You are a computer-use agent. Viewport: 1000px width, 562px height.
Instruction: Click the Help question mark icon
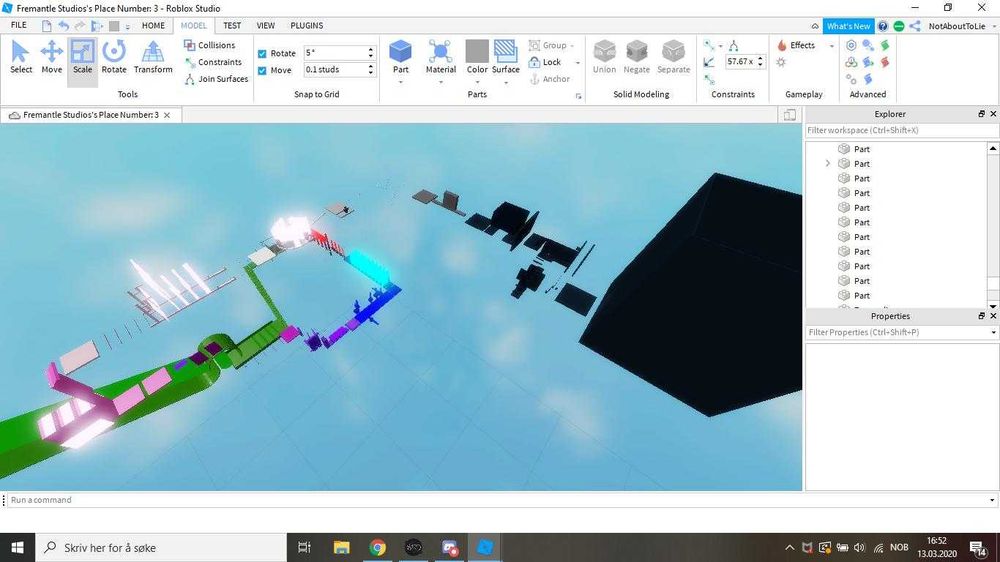pyautogui.click(x=883, y=26)
